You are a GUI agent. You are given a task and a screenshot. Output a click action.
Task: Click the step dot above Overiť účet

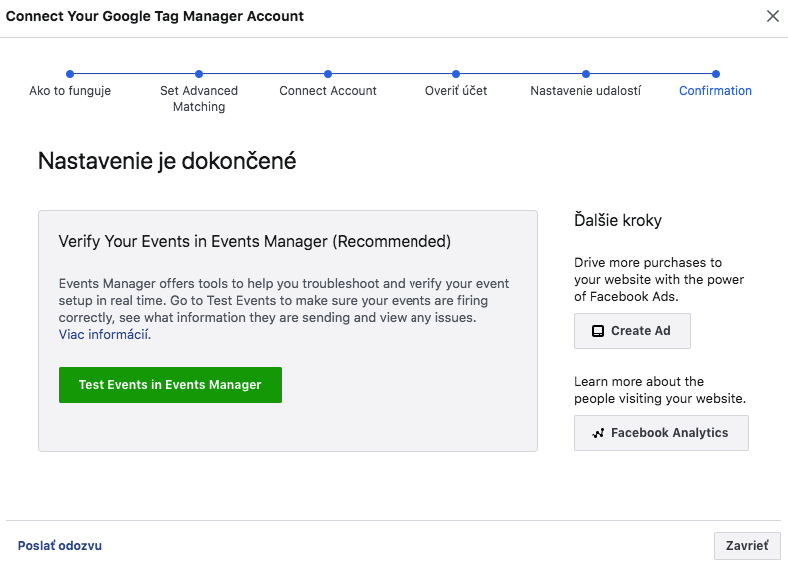click(456, 74)
